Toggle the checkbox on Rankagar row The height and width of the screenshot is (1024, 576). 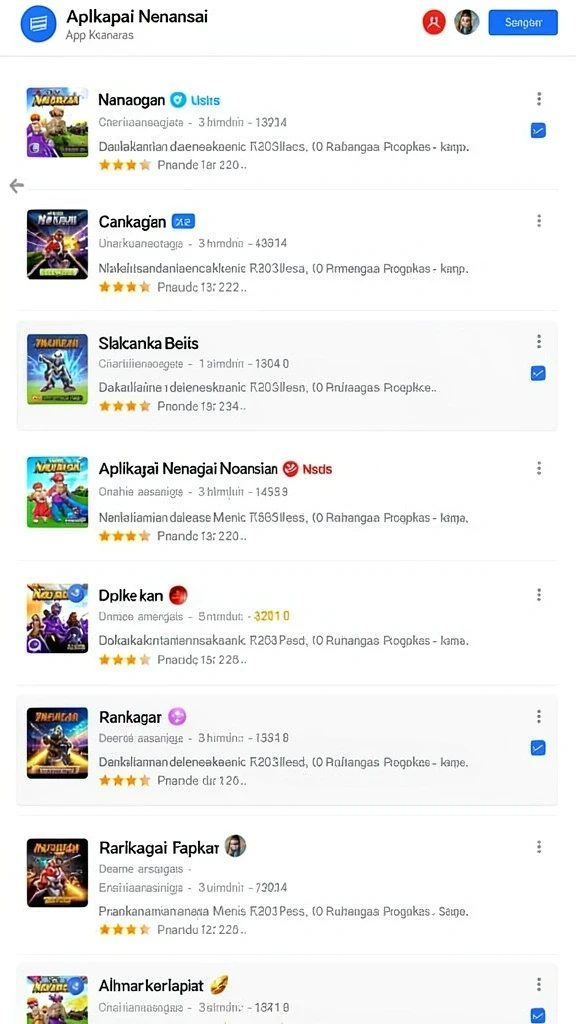(x=538, y=748)
